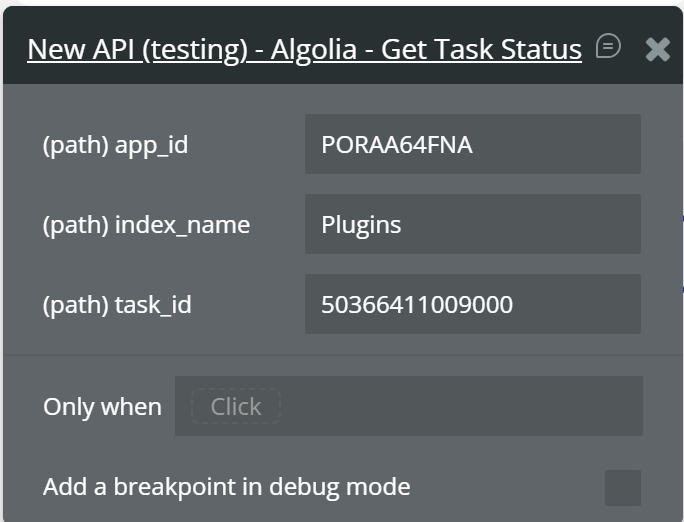This screenshot has height=522, width=684.
Task: Click "New API (testing)" at the title start
Action: click(x=137, y=49)
